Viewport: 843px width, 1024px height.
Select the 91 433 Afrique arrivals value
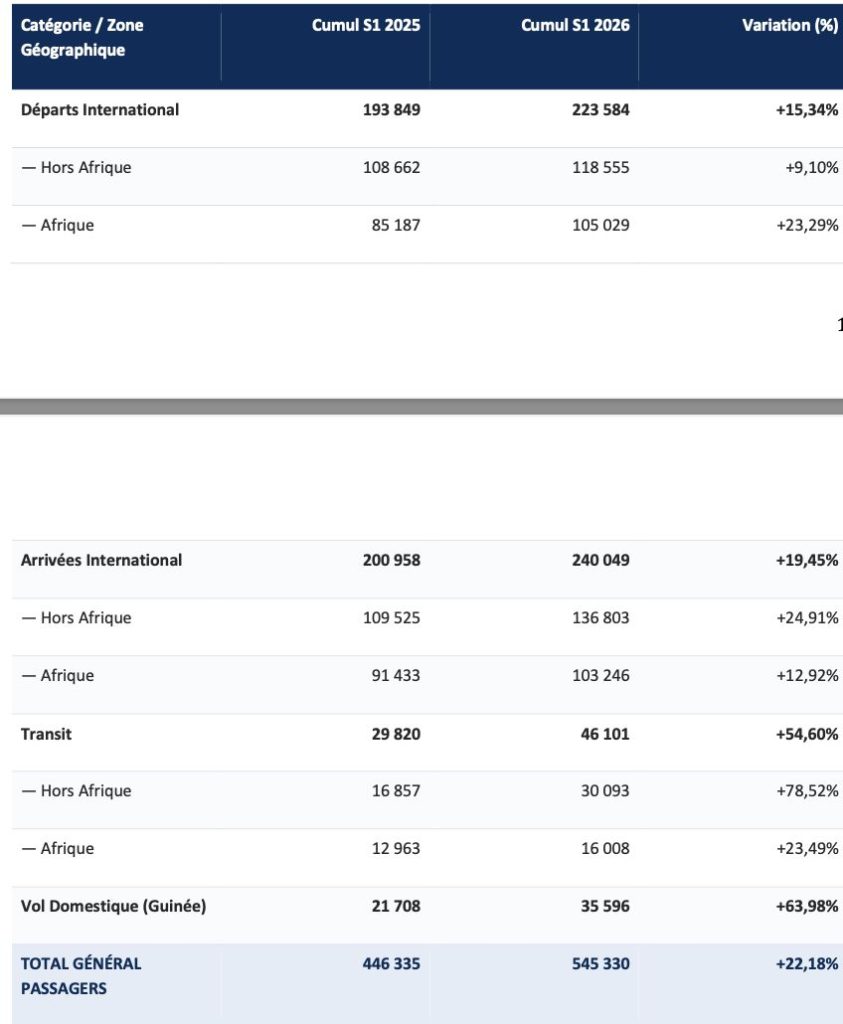pyautogui.click(x=396, y=675)
